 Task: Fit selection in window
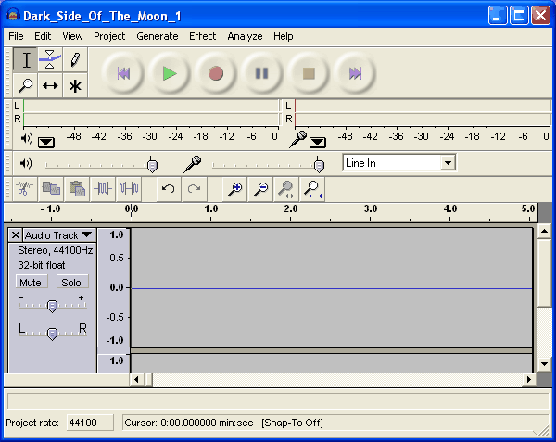point(286,189)
